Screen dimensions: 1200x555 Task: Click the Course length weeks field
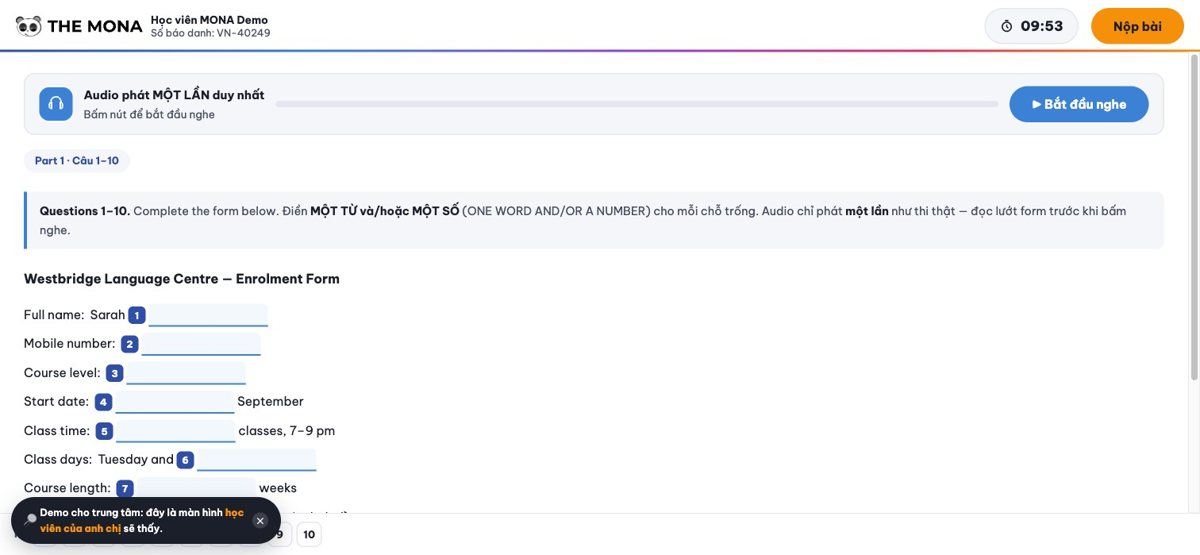pyautogui.click(x=196, y=488)
